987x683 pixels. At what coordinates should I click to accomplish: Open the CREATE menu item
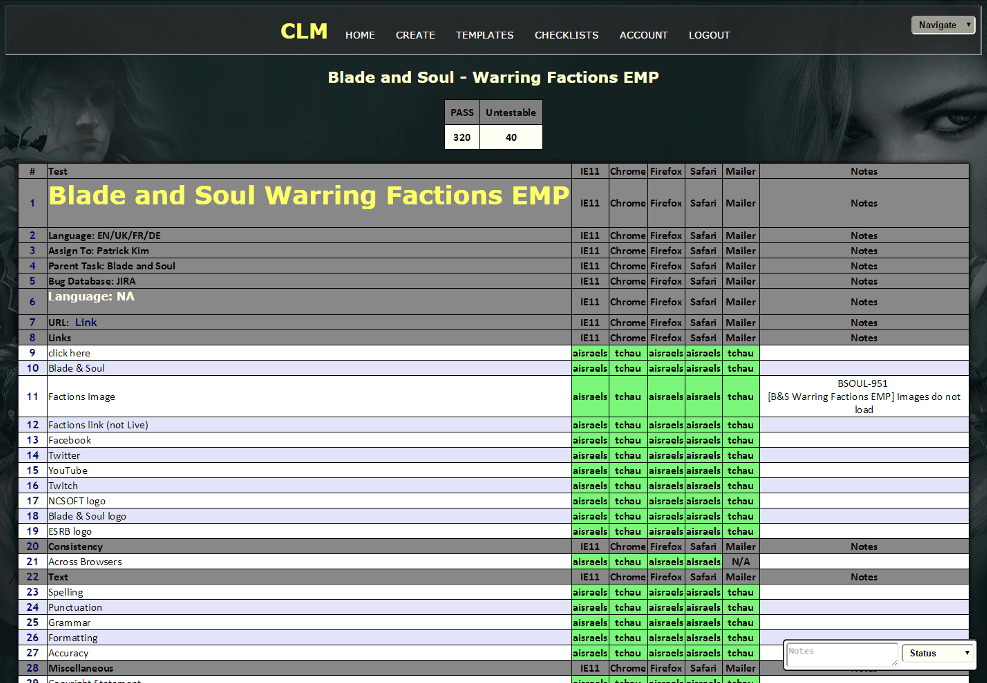pos(415,35)
